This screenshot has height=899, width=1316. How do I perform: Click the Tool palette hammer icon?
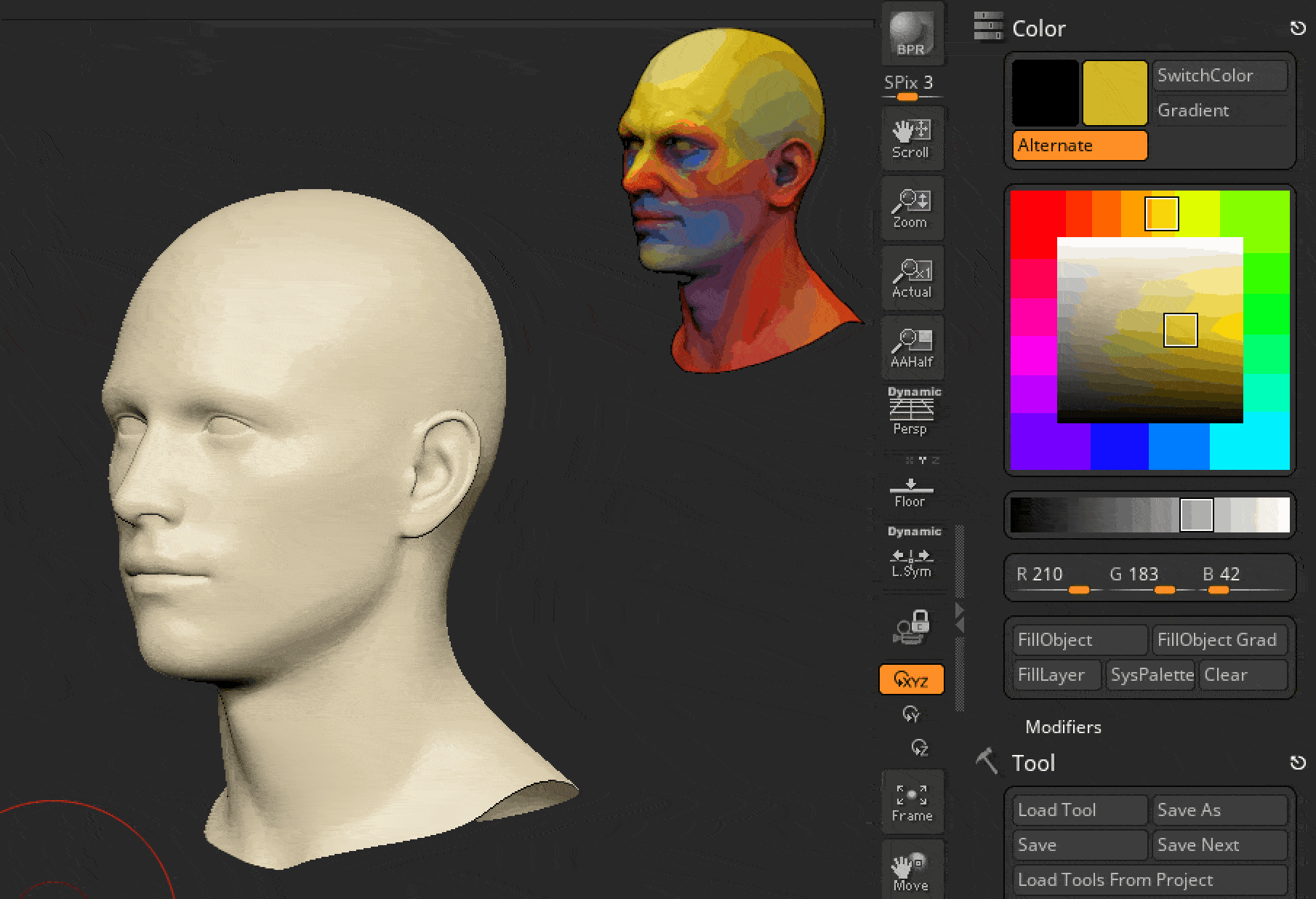[x=987, y=762]
